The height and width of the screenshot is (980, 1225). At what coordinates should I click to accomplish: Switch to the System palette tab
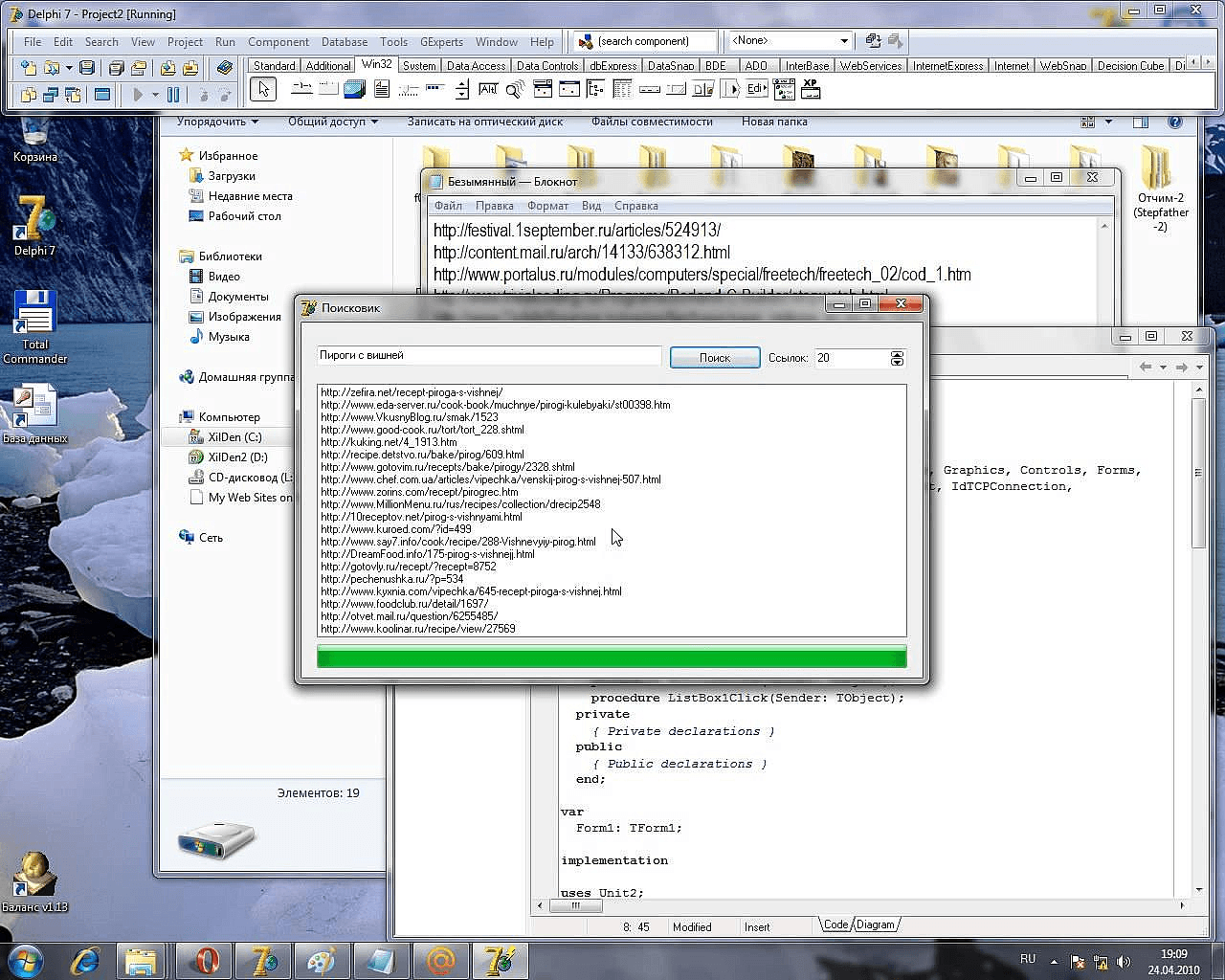pyautogui.click(x=418, y=66)
